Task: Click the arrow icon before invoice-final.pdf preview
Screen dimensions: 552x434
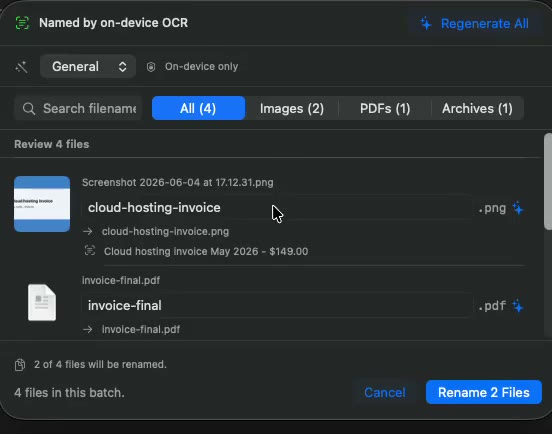Action: (x=88, y=329)
